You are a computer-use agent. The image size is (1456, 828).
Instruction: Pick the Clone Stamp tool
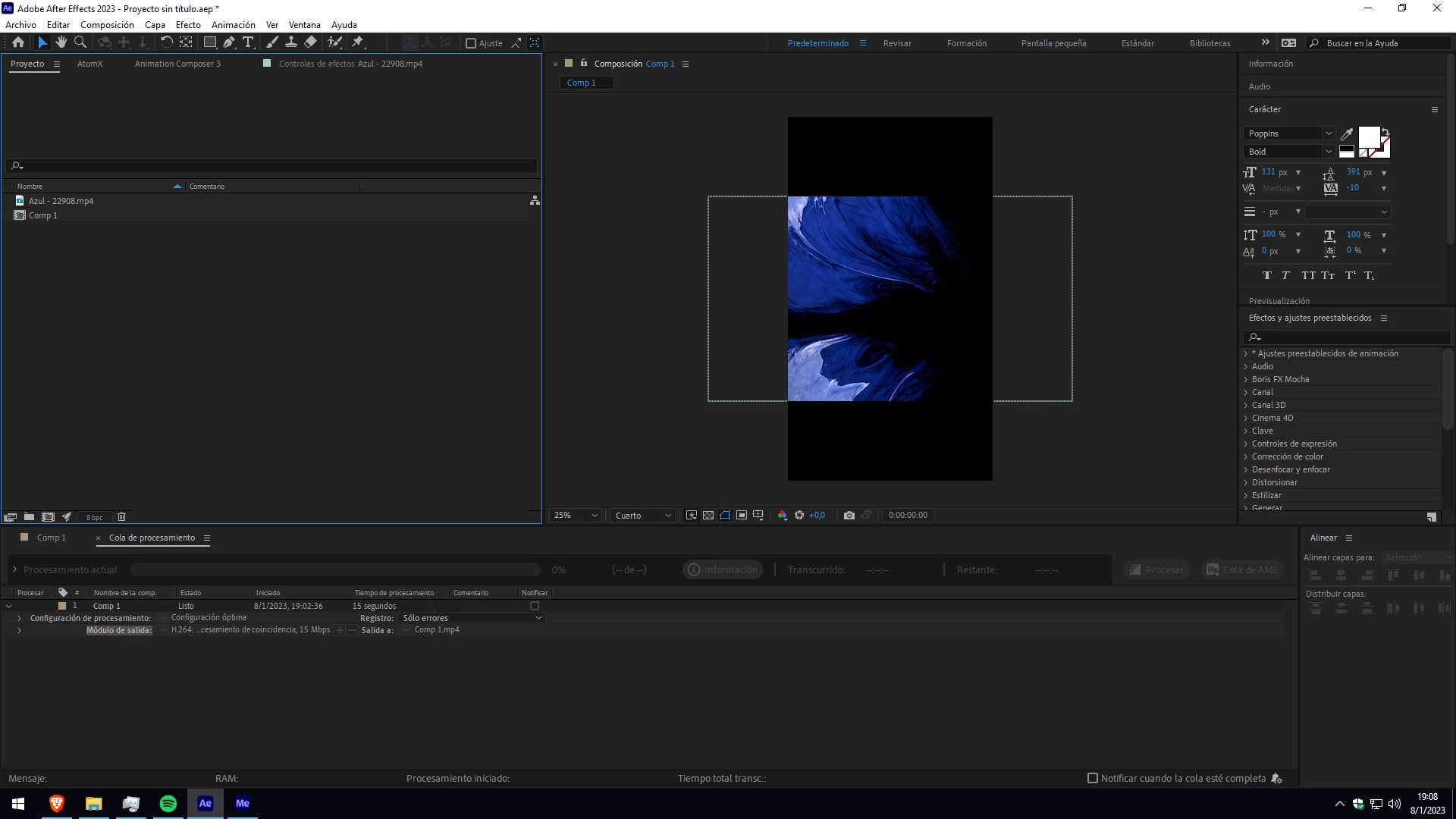coord(291,43)
